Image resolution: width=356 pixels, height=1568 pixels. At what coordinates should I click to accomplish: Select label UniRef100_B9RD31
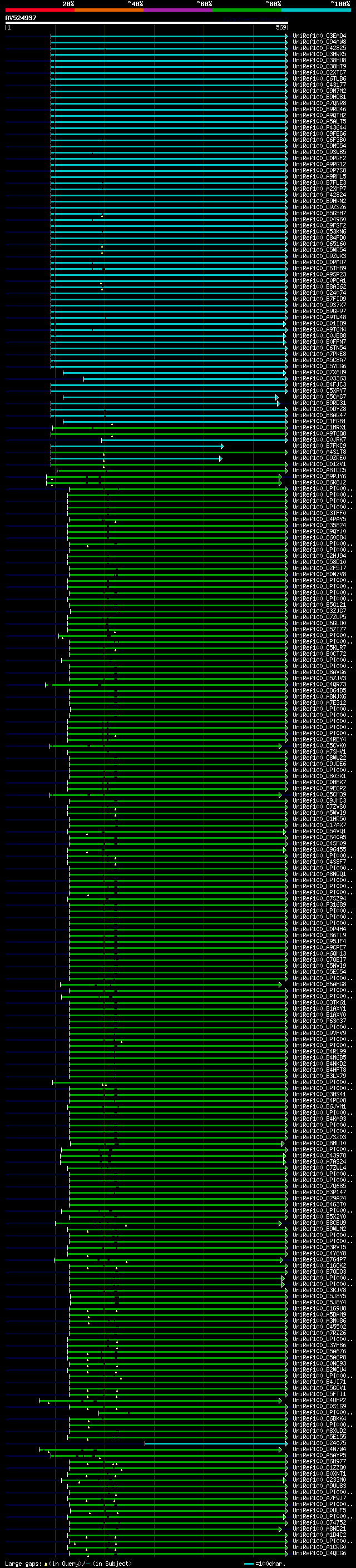pos(319,403)
